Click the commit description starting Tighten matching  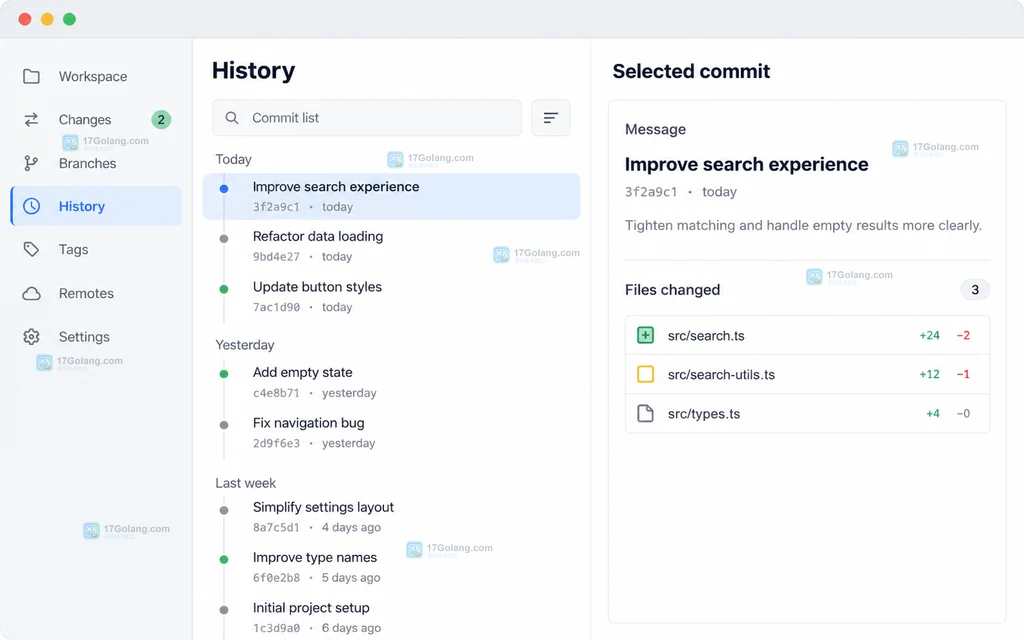[803, 225]
